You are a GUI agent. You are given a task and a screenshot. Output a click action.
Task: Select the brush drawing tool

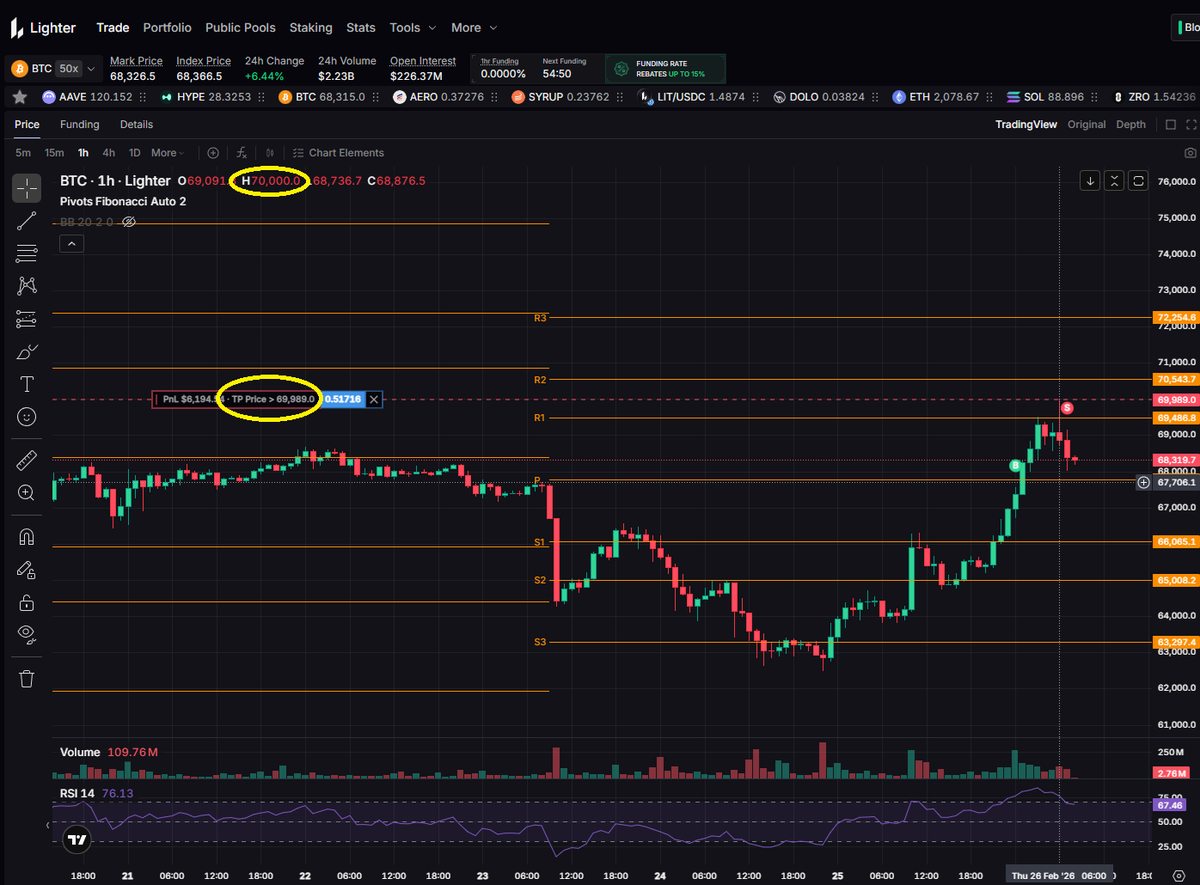27,352
